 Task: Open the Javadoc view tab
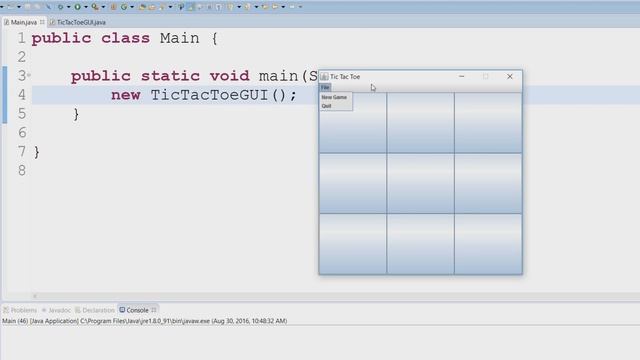(x=56, y=310)
